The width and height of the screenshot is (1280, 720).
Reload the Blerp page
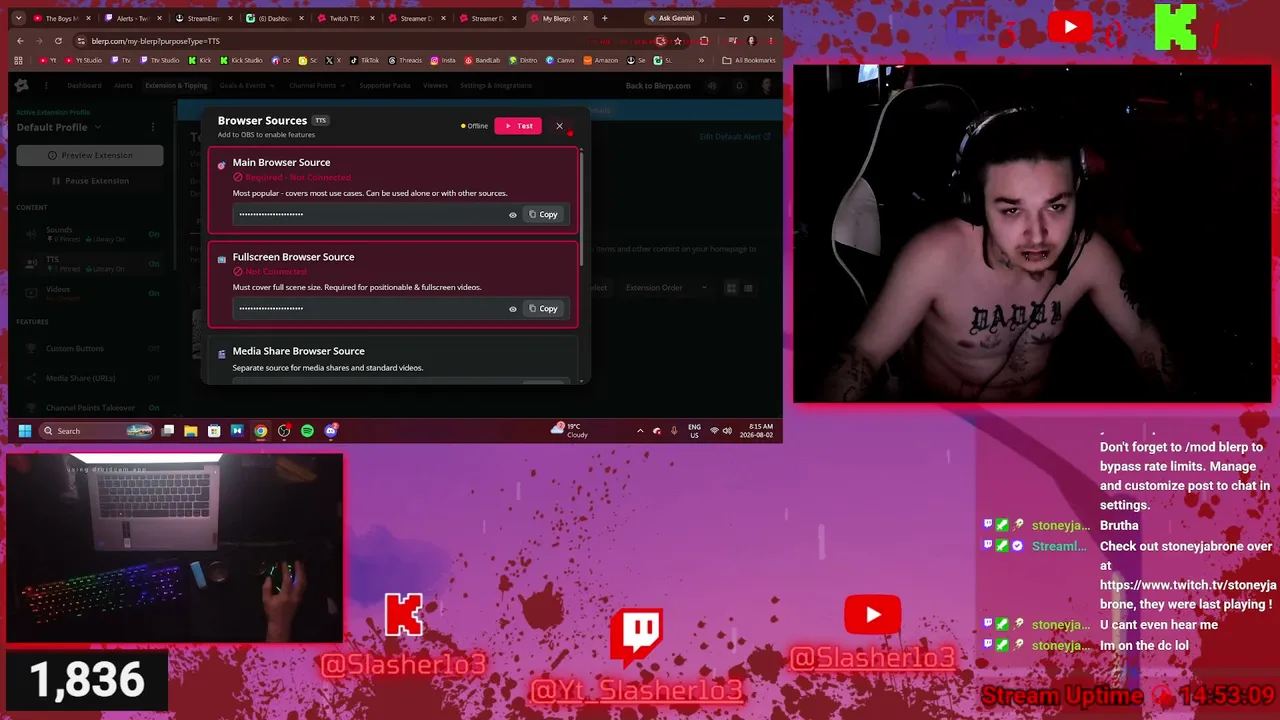coord(58,41)
